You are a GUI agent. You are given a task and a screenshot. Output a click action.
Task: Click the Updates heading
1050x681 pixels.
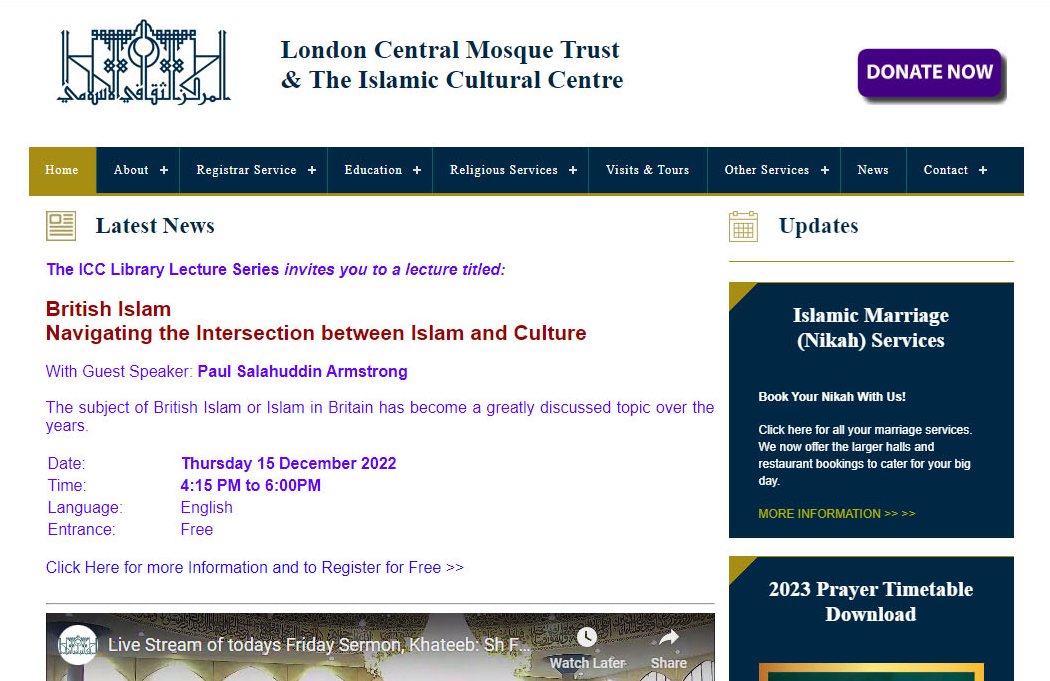[818, 226]
